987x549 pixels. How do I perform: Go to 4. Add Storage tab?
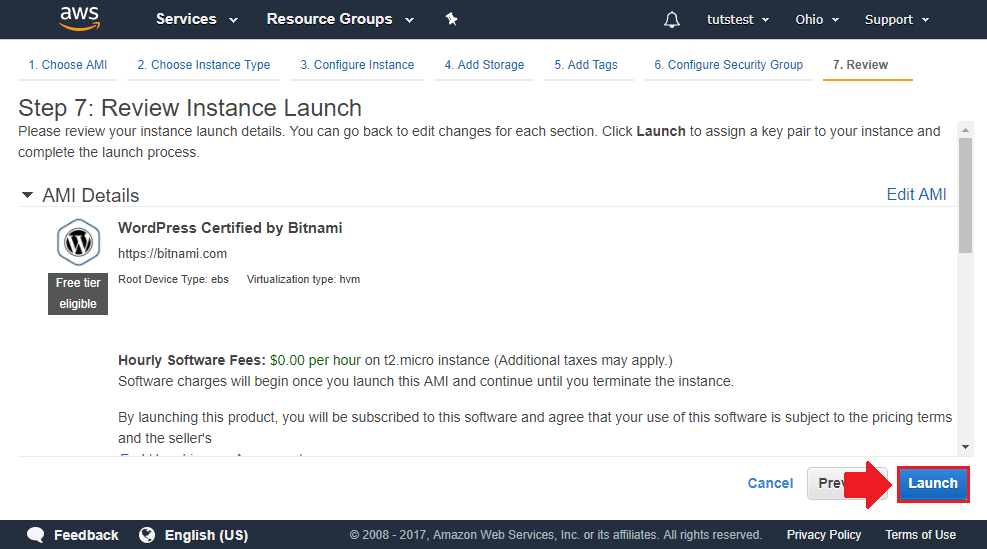(484, 65)
